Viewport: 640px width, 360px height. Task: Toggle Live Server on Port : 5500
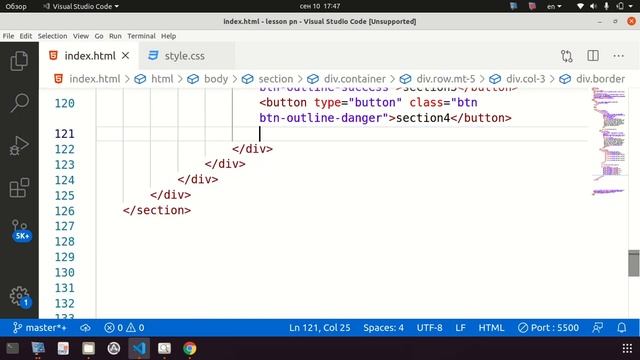(548, 328)
